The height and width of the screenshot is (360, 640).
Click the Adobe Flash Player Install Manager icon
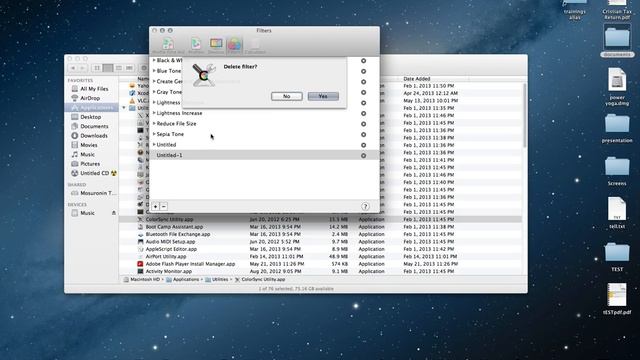[140, 264]
